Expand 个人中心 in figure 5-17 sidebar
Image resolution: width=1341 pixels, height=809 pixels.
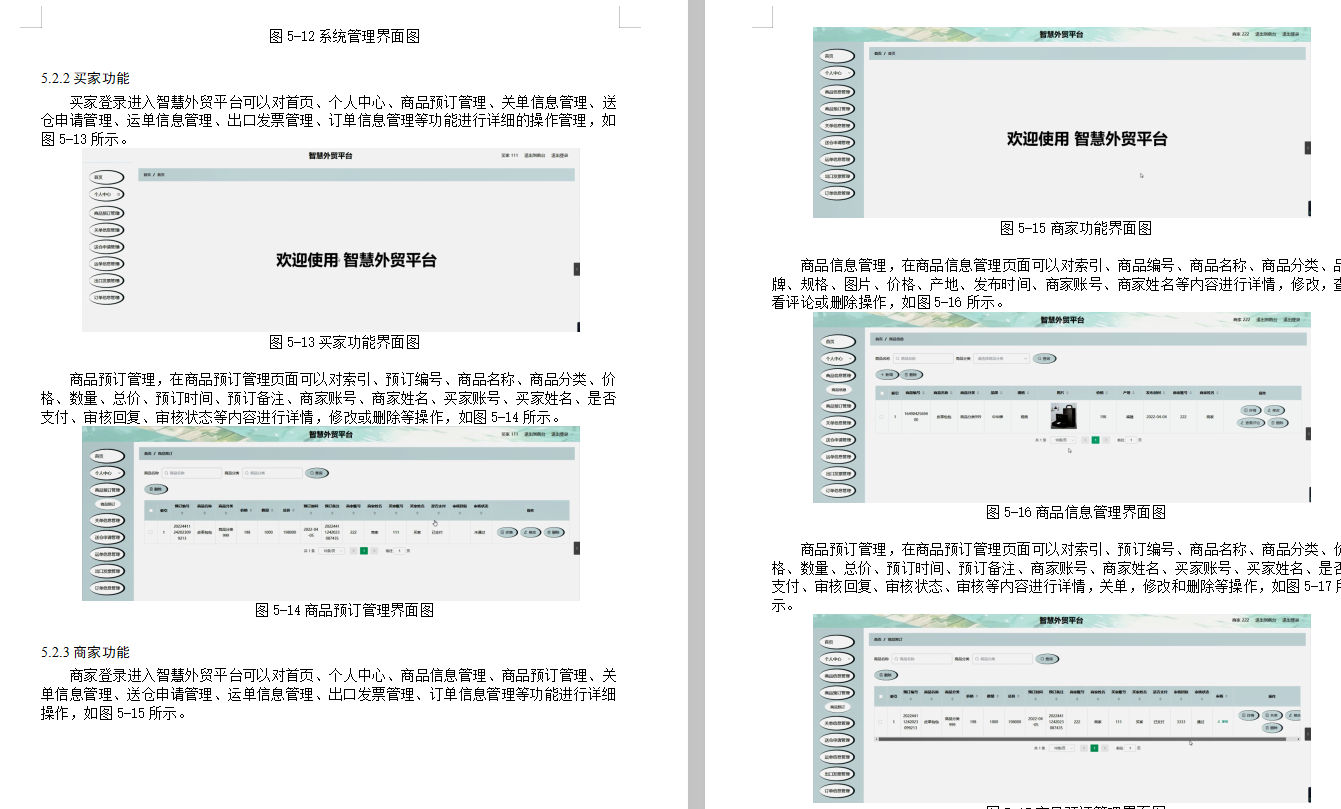(x=837, y=659)
